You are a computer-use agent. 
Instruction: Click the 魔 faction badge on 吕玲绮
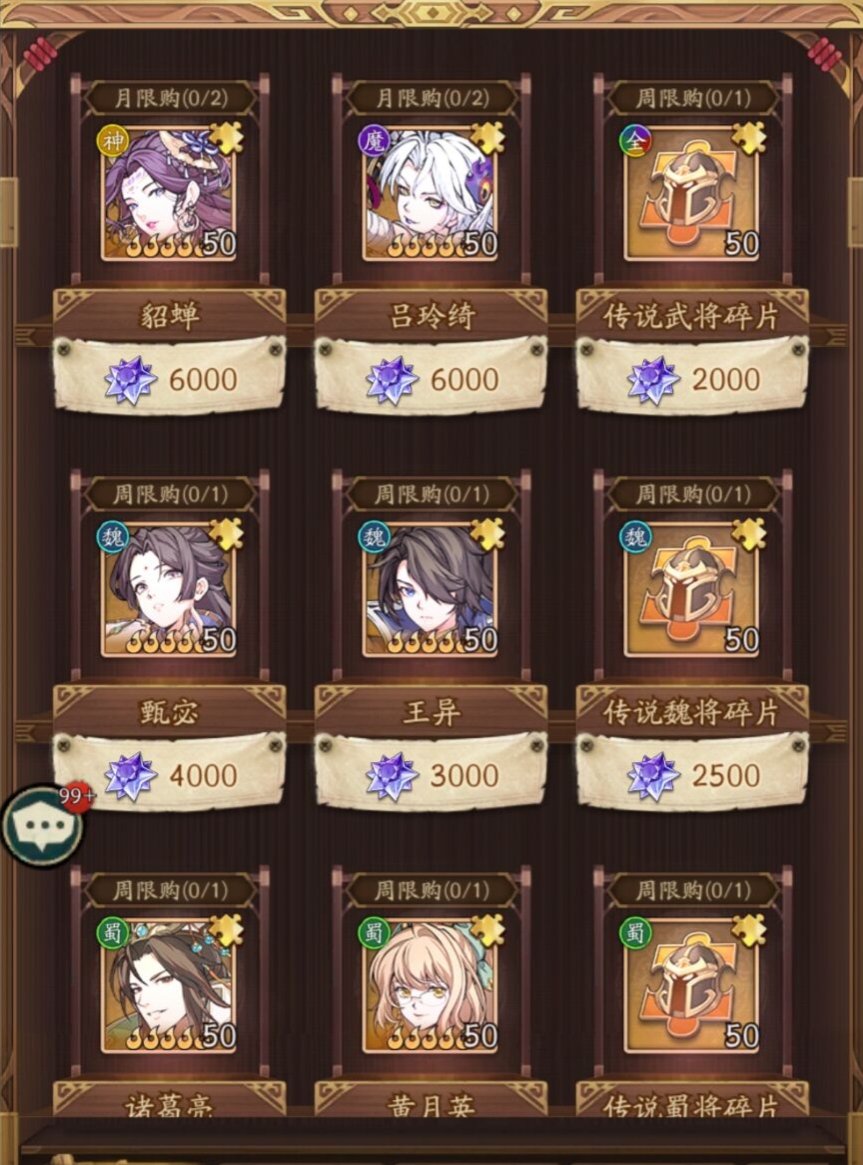click(x=374, y=140)
